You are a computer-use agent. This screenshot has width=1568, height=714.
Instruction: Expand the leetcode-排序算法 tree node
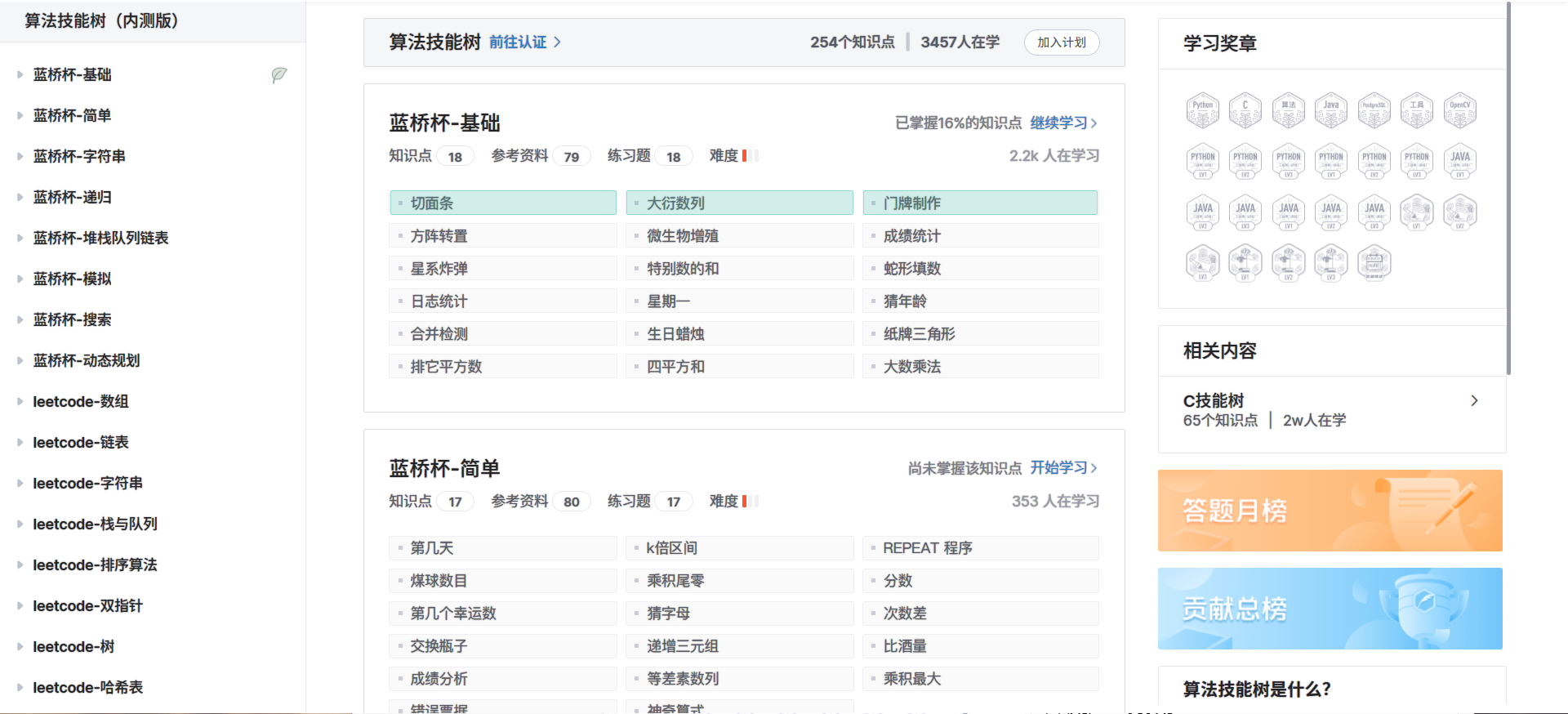coord(20,565)
